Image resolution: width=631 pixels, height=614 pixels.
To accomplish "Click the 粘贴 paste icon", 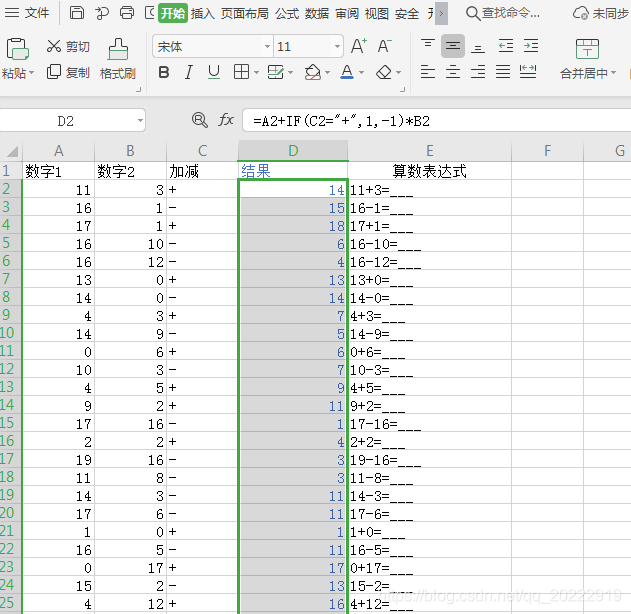I will 17,49.
